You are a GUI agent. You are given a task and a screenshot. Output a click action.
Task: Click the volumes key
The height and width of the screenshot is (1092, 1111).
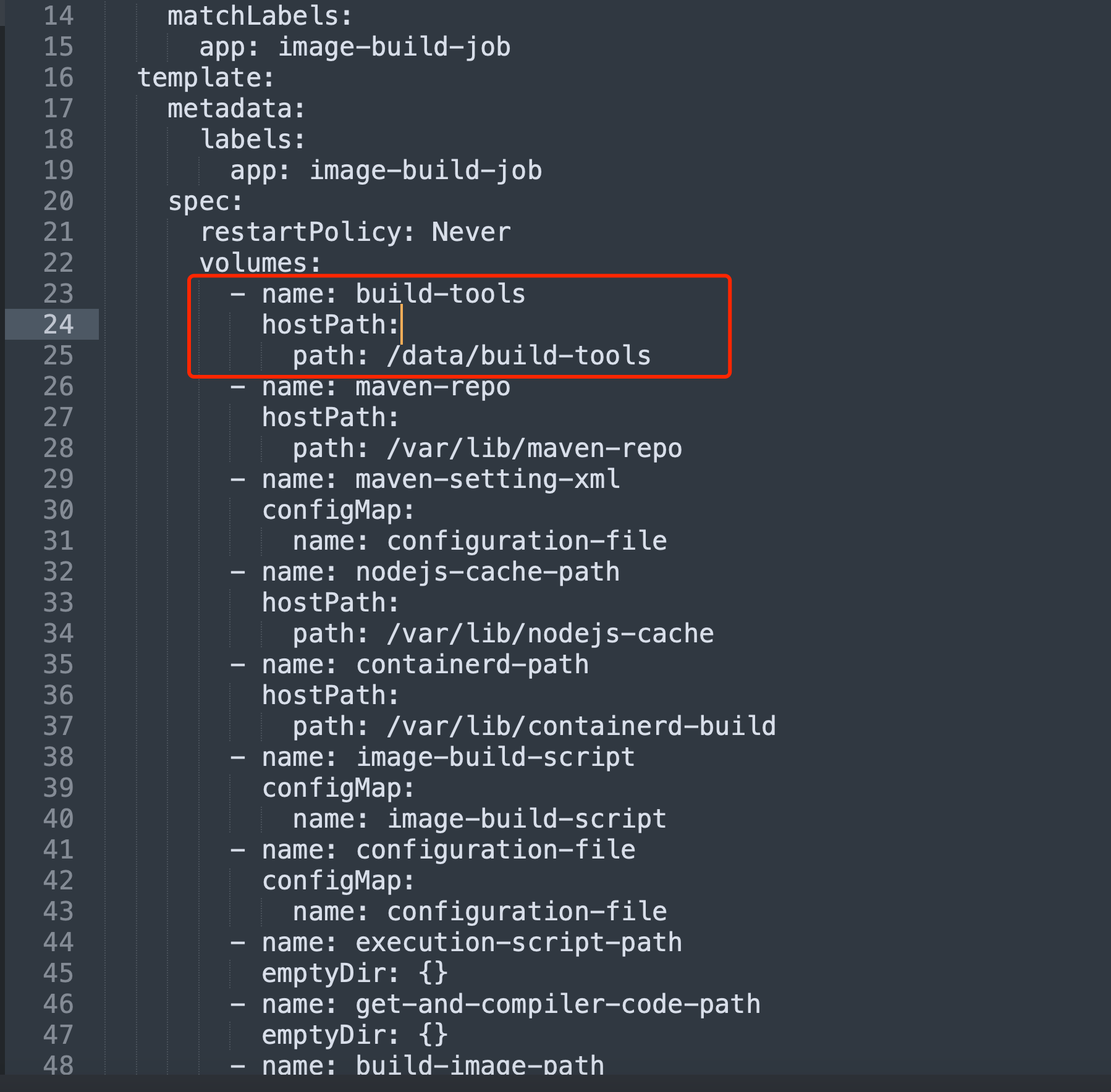(260, 263)
